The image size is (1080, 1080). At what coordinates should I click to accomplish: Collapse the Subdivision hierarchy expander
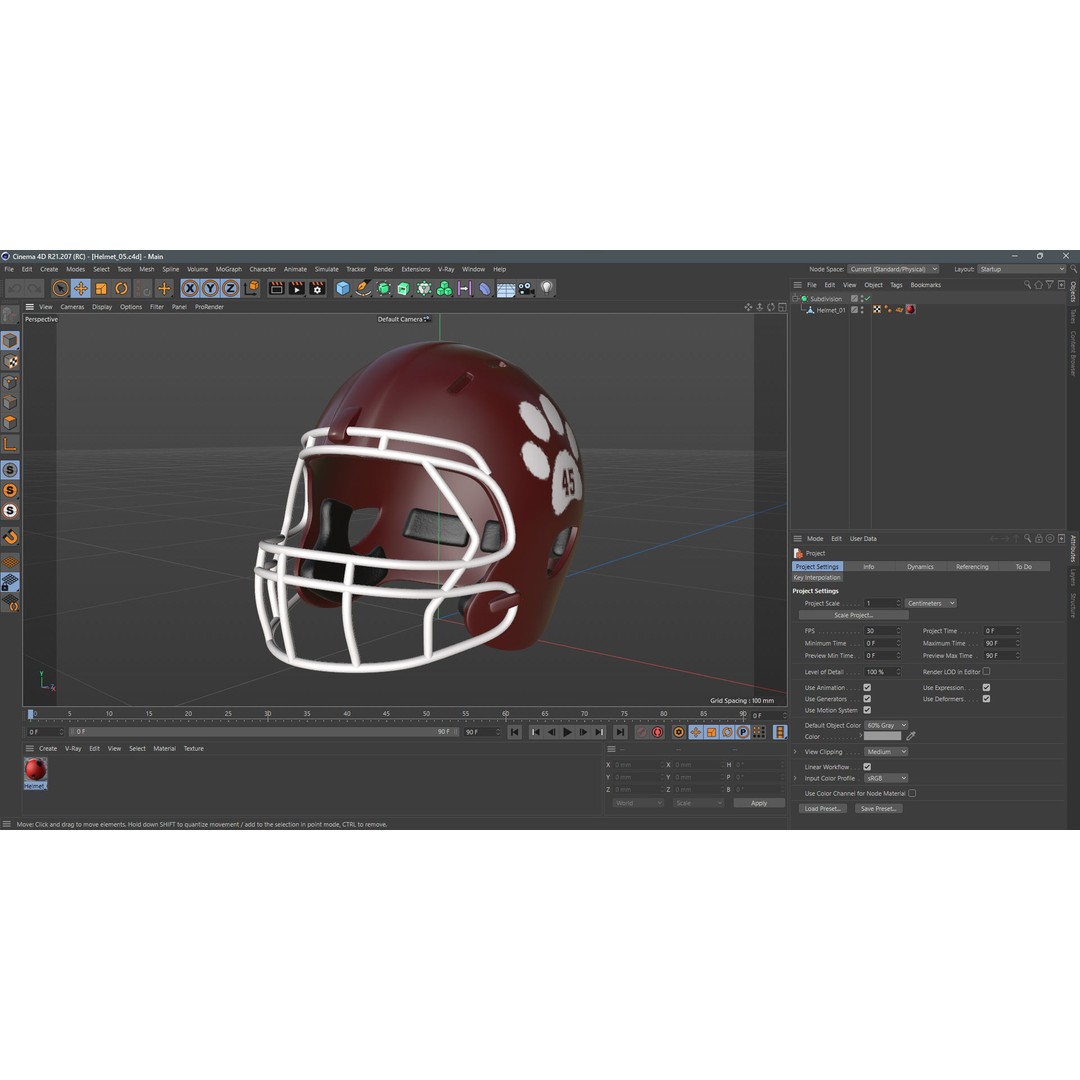pos(797,299)
